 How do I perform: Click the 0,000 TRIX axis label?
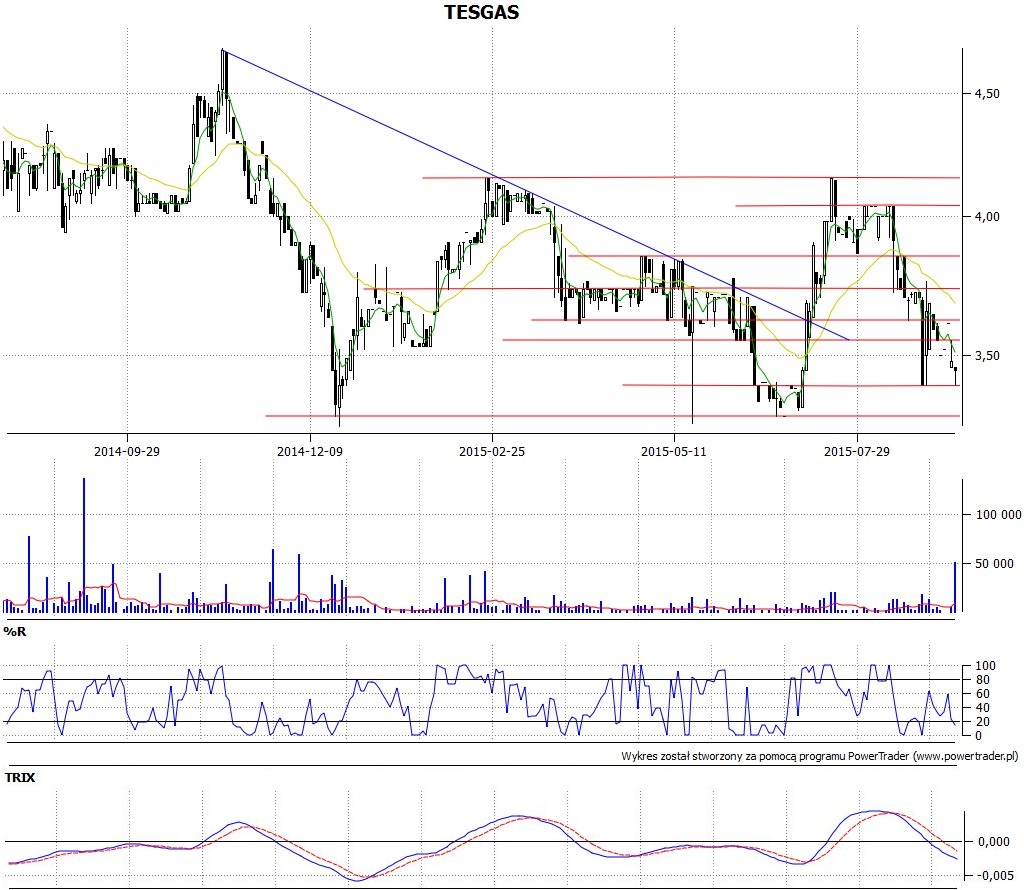[993, 842]
